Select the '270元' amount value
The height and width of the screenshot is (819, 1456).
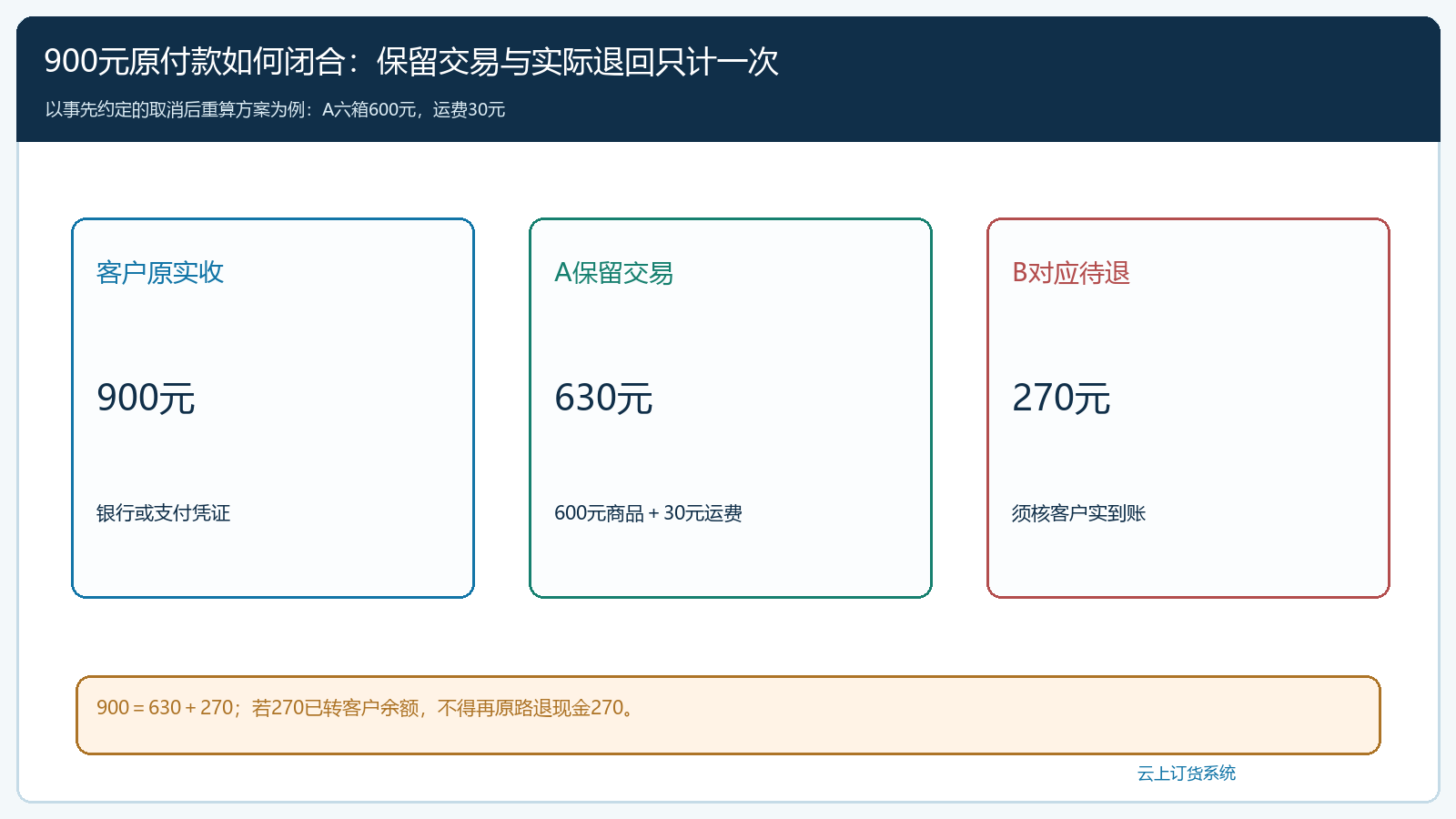tap(1061, 398)
